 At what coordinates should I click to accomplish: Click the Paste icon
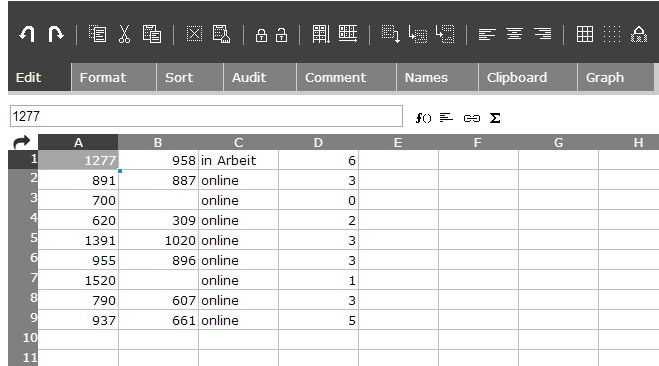point(152,34)
